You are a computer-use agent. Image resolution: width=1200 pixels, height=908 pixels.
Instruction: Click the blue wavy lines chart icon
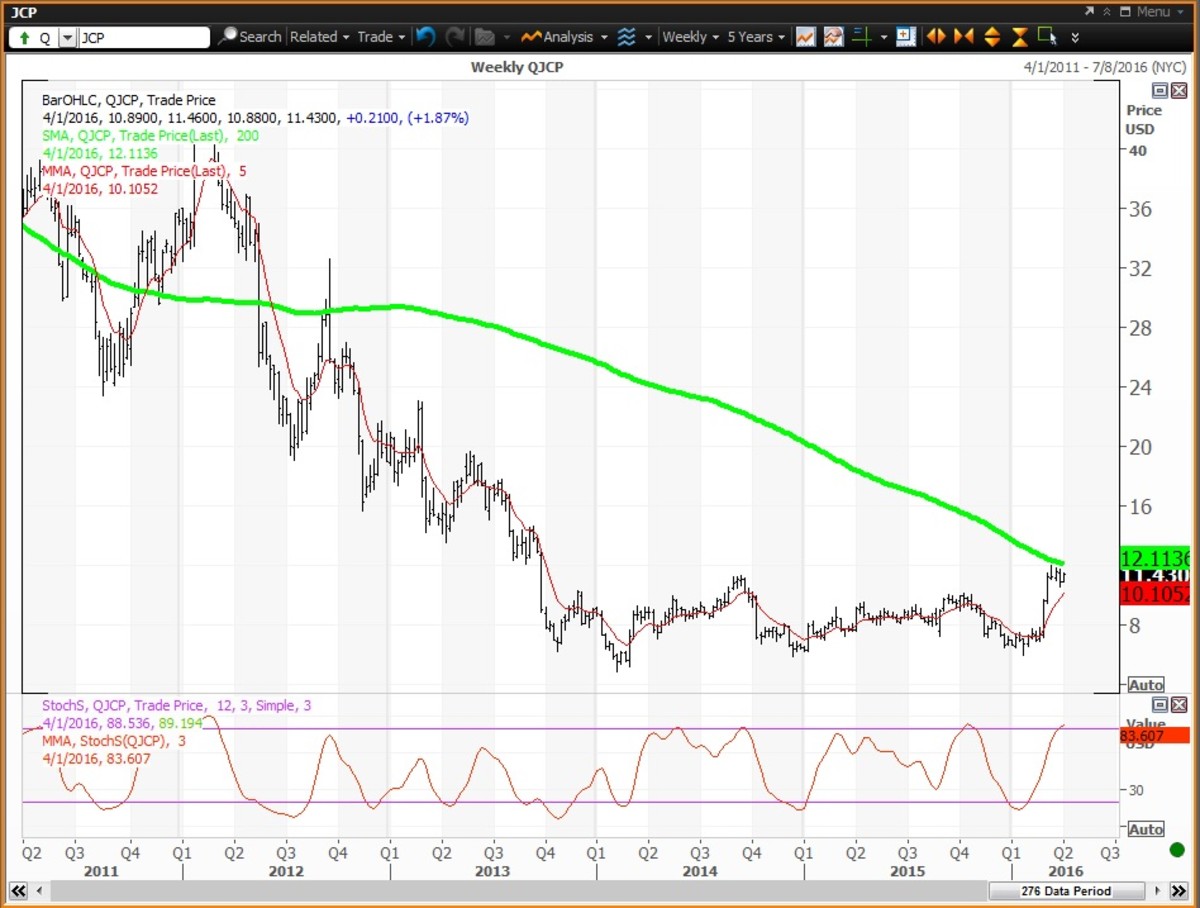click(x=626, y=37)
